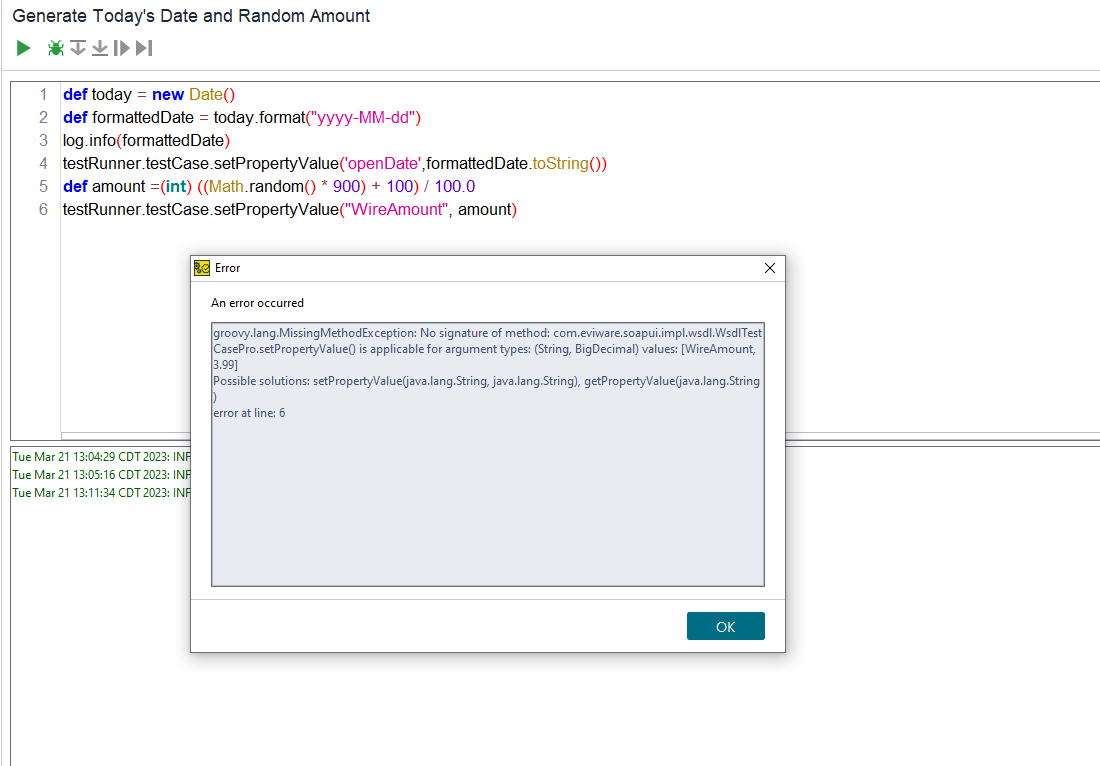1100x766 pixels.
Task: Click the WireAmount setPropertyValue line
Action: coord(289,210)
